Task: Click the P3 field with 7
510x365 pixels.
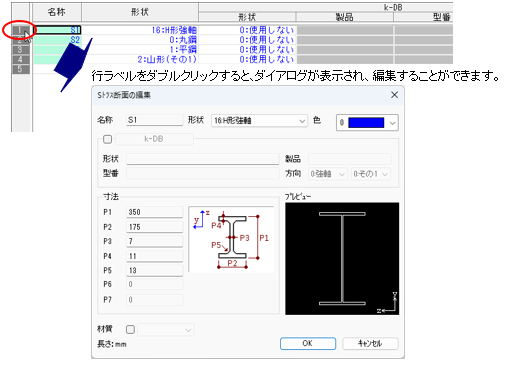Action: tap(155, 241)
